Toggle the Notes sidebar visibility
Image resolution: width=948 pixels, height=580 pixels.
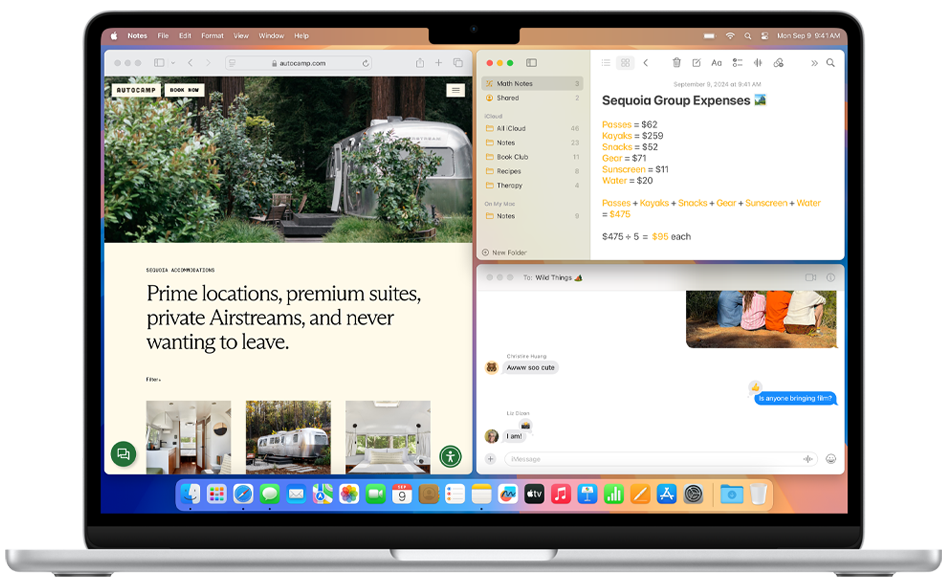pyautogui.click(x=531, y=63)
